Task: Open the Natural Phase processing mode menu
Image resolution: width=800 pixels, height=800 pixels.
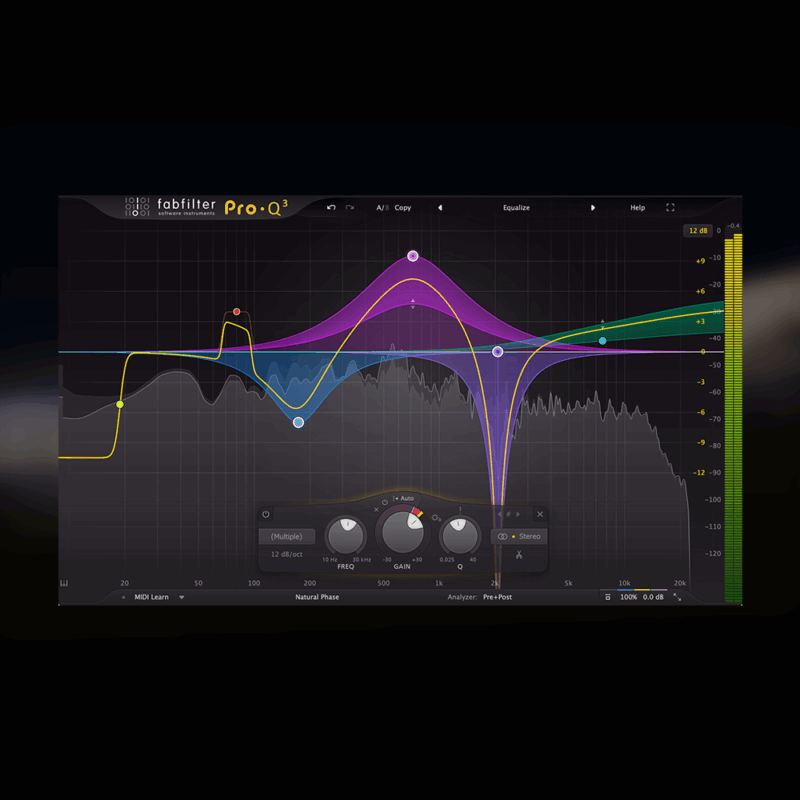Action: pyautogui.click(x=317, y=597)
